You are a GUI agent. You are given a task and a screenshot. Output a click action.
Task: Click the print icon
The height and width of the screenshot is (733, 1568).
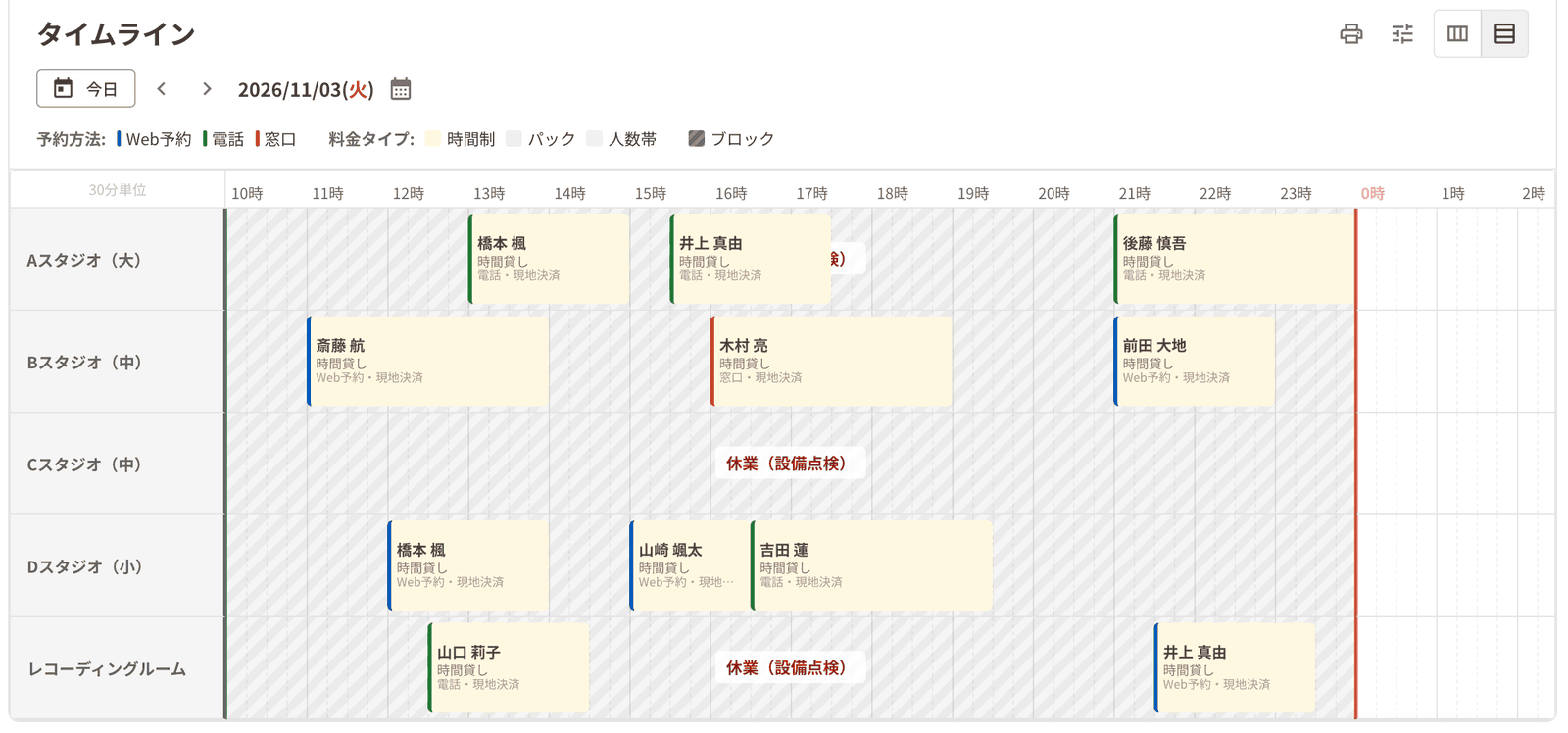(x=1351, y=34)
